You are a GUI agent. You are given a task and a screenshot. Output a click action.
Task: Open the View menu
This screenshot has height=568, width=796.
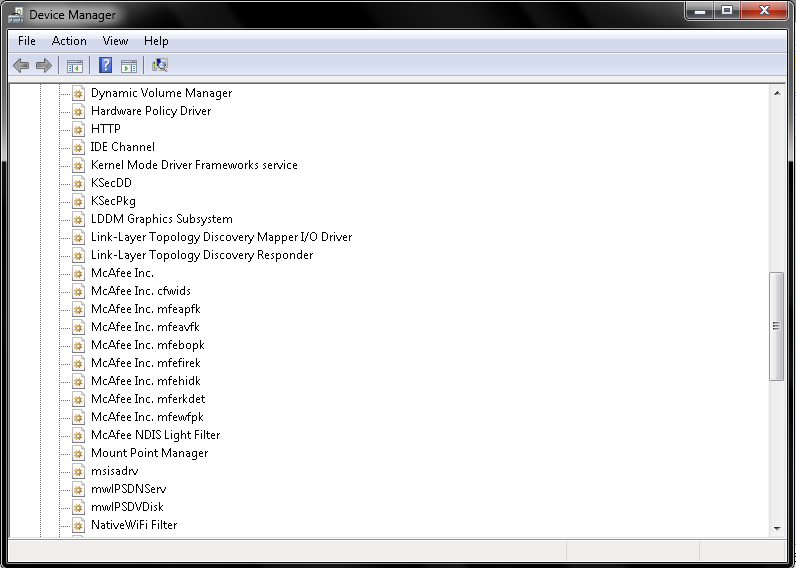pos(115,41)
